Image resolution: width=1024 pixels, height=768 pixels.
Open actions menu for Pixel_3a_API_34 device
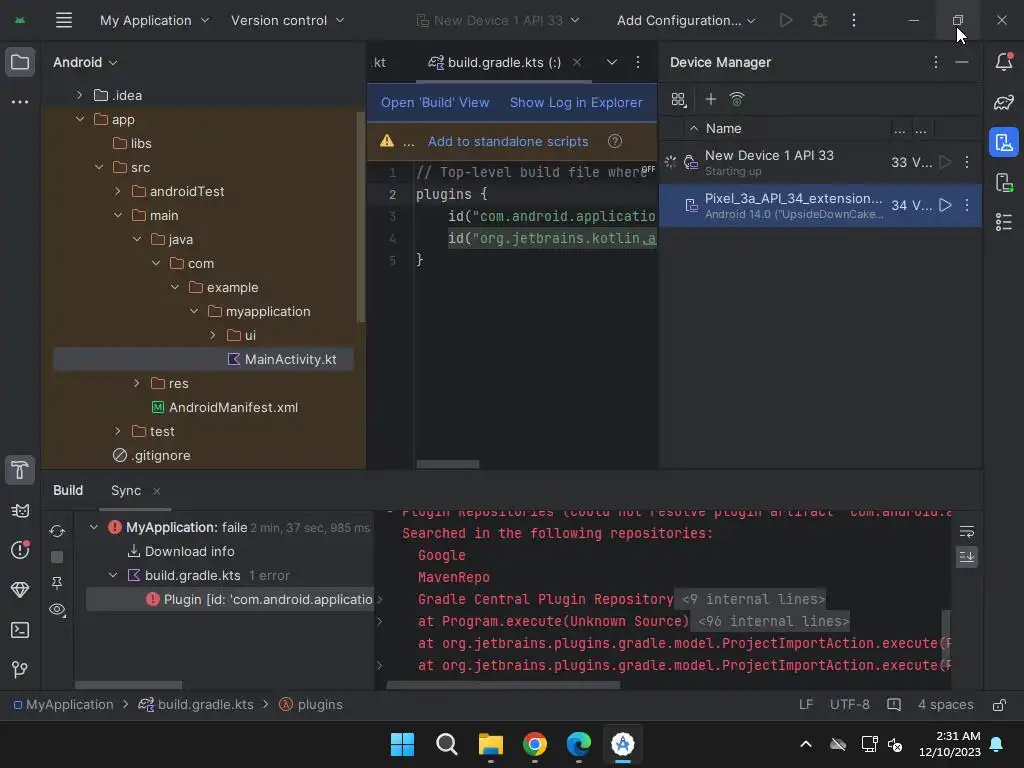point(967,205)
